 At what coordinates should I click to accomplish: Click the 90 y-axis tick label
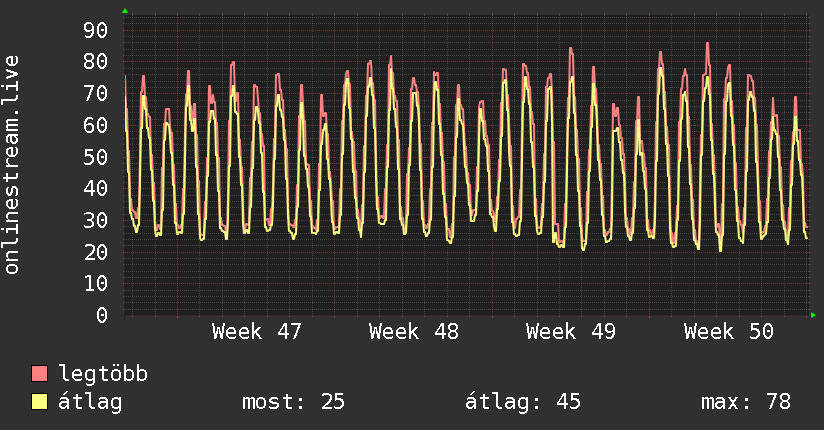96,30
